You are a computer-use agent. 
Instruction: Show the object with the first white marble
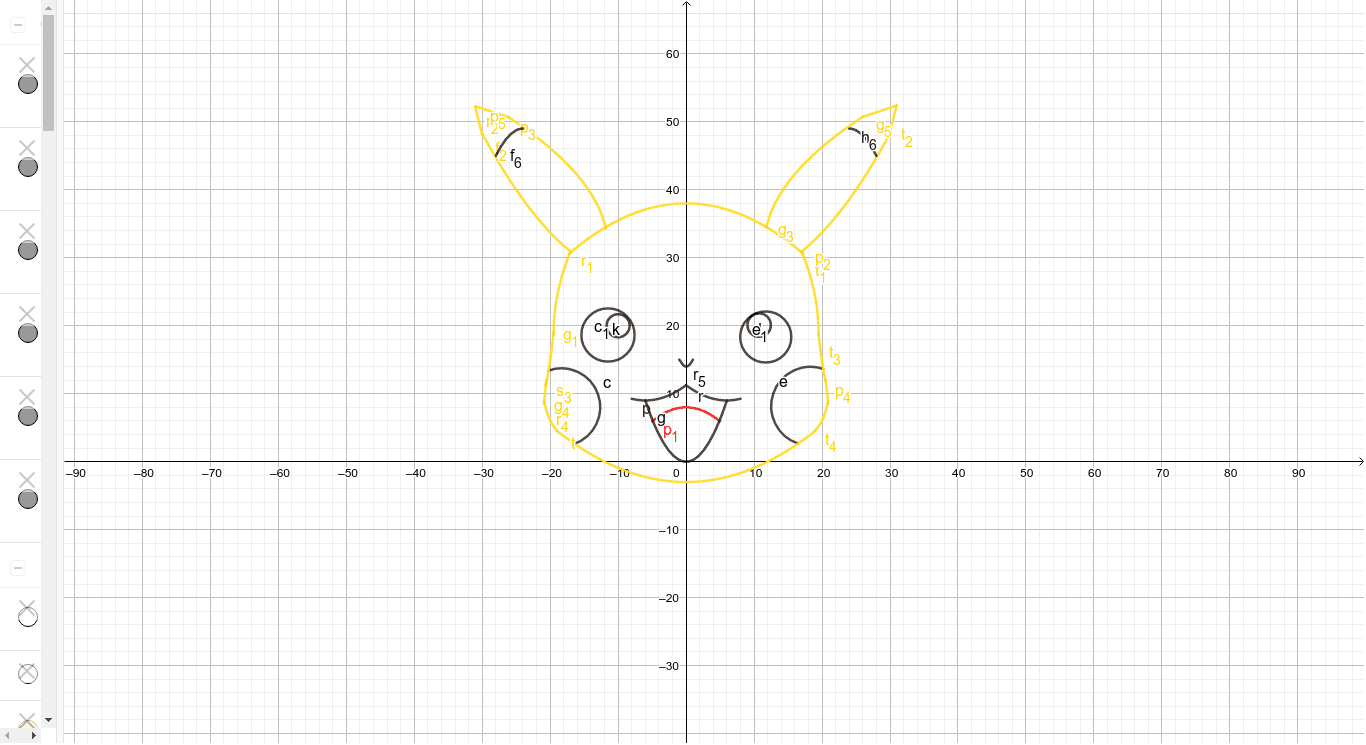click(x=28, y=617)
